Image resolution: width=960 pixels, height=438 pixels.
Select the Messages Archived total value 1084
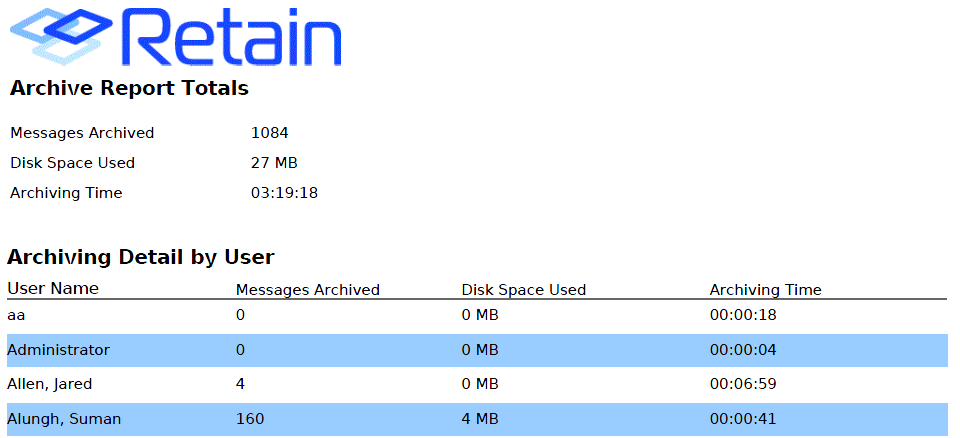tap(269, 133)
